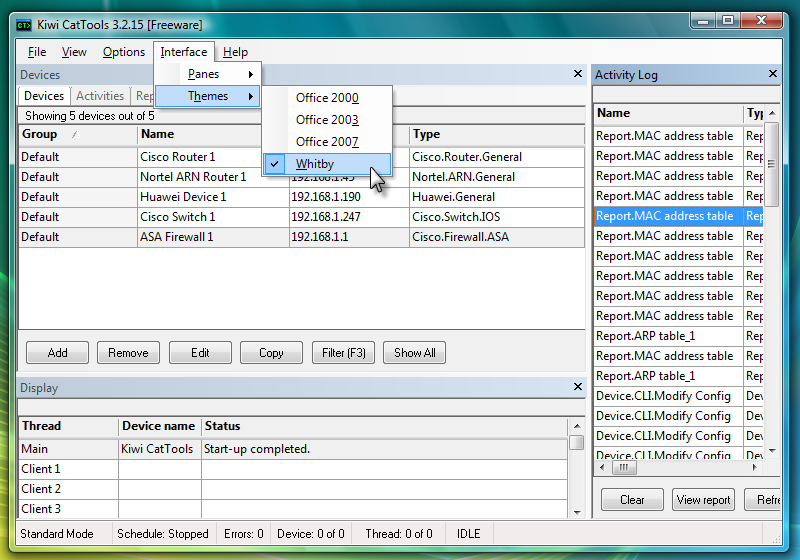Maximize the Kiwi CatTools window
This screenshot has height=560, width=800.
click(x=728, y=21)
